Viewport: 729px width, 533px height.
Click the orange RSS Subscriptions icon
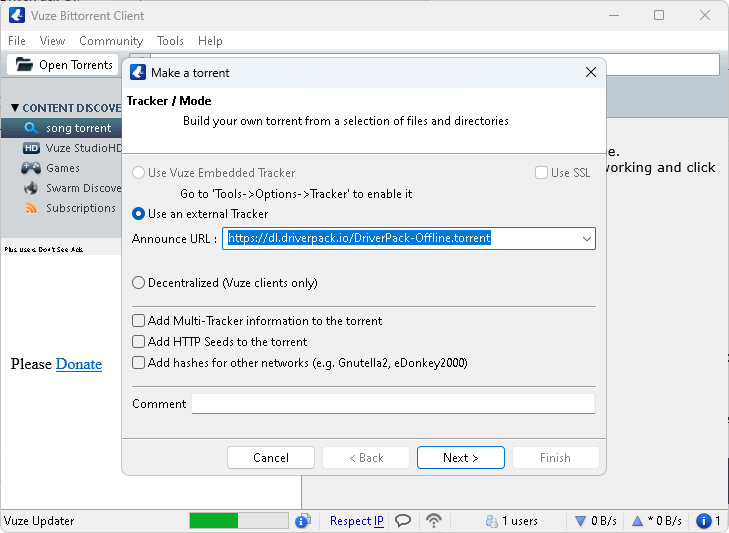point(31,208)
